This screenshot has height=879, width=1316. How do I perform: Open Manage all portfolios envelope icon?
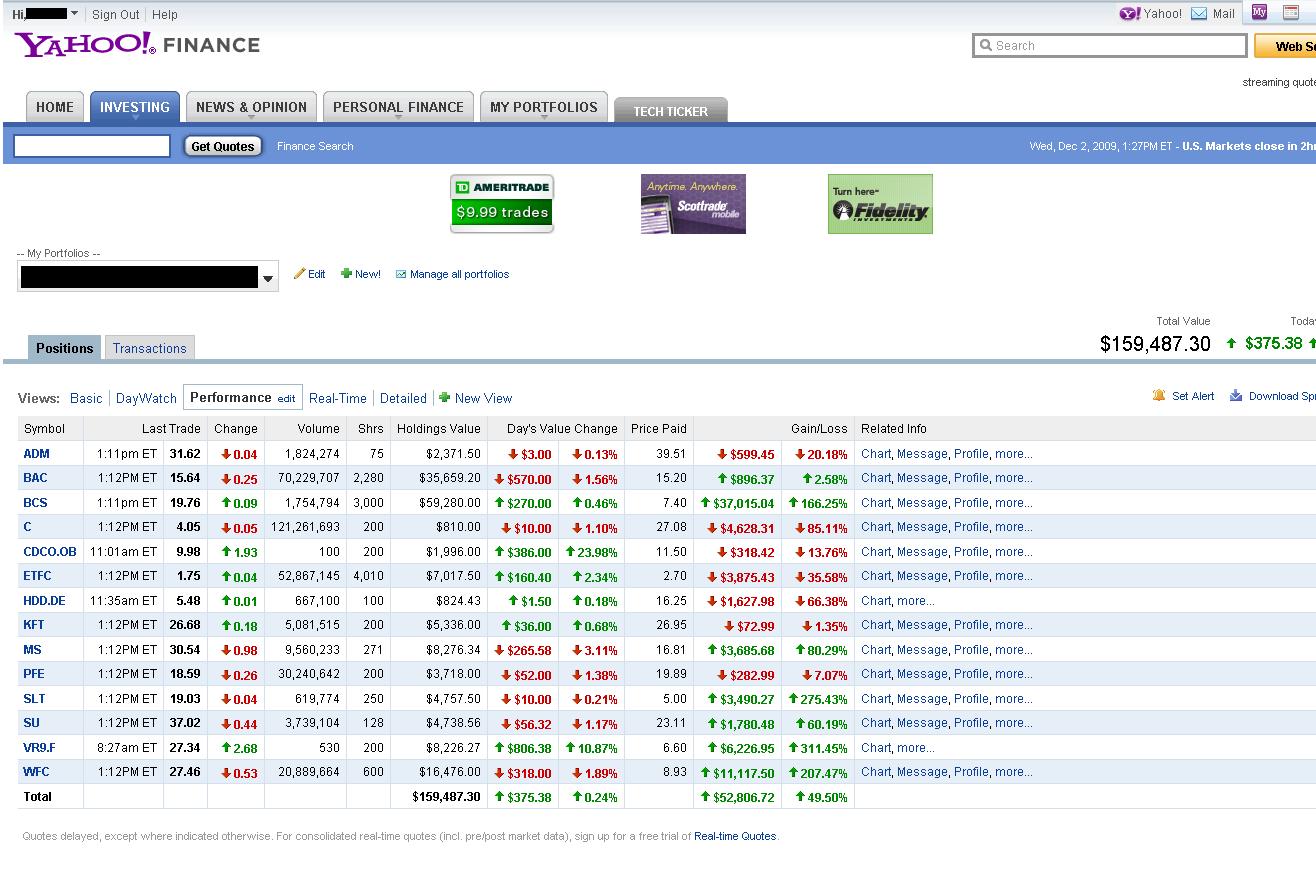[399, 273]
